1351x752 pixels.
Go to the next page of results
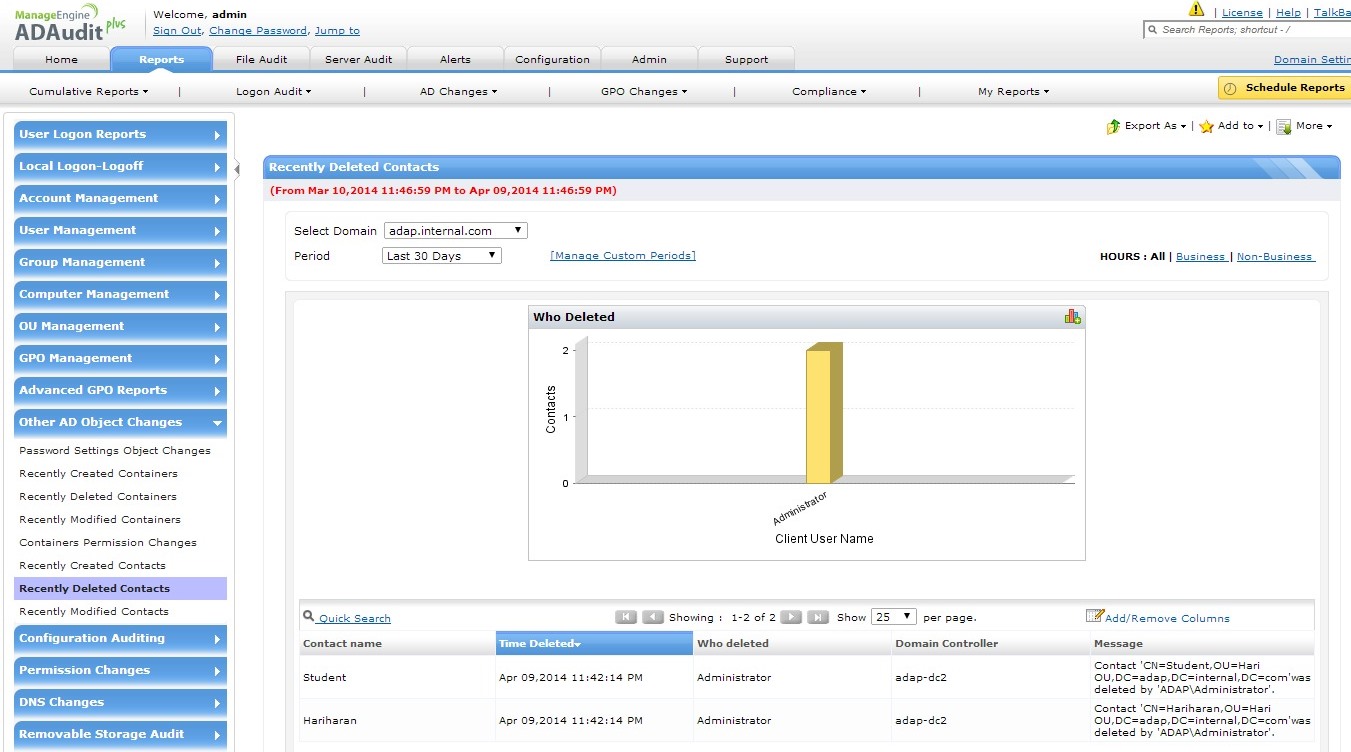pos(790,617)
